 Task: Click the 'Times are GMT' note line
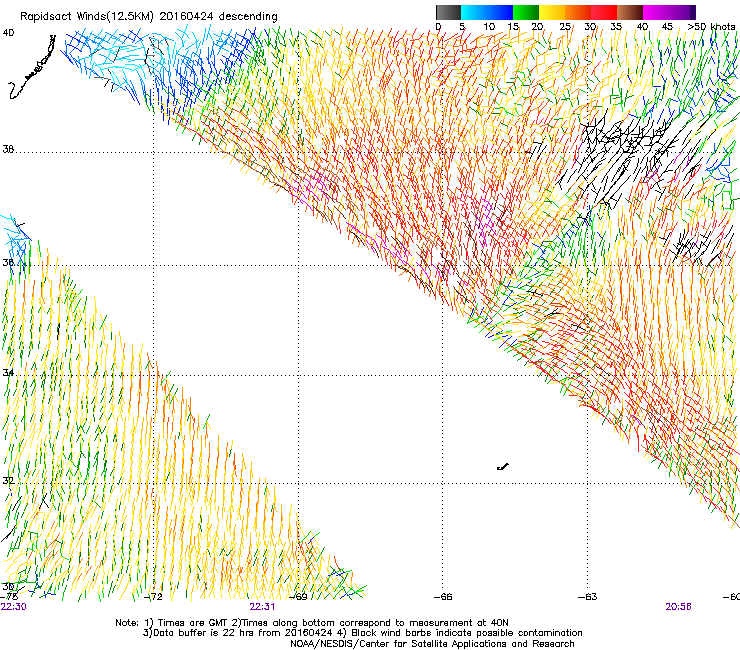pos(312,623)
